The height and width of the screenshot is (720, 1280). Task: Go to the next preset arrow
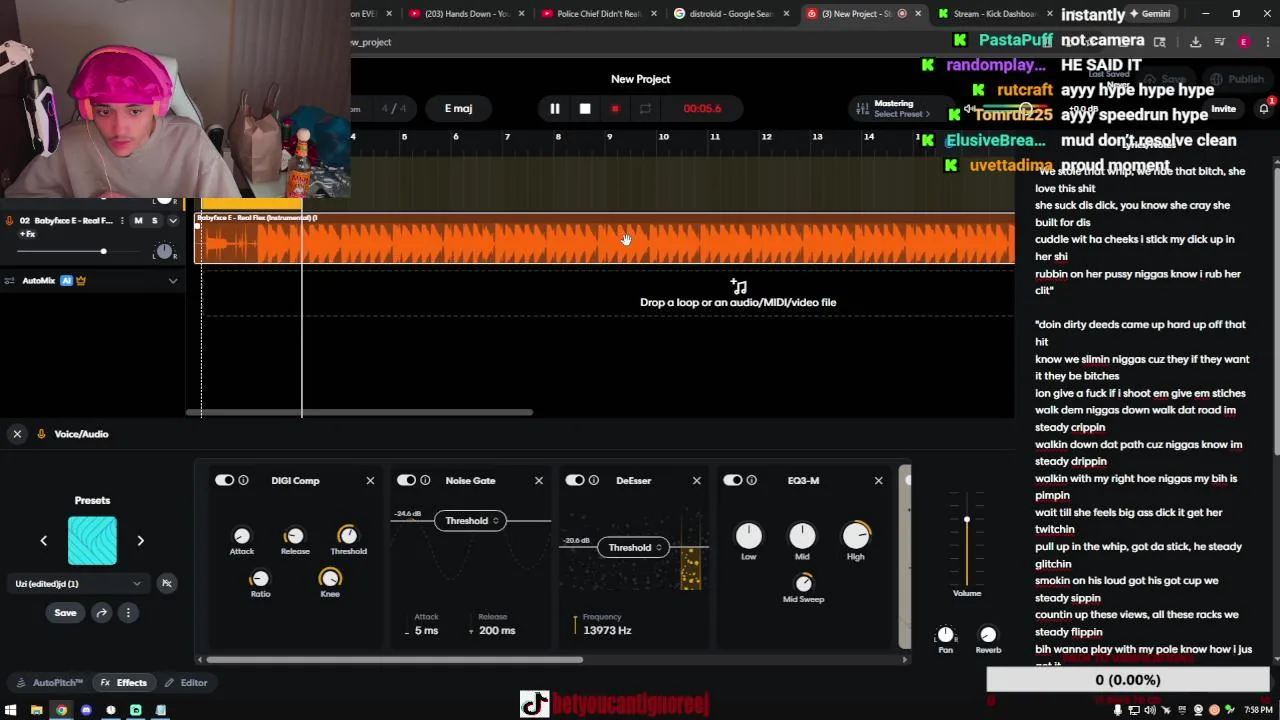pyautogui.click(x=140, y=540)
